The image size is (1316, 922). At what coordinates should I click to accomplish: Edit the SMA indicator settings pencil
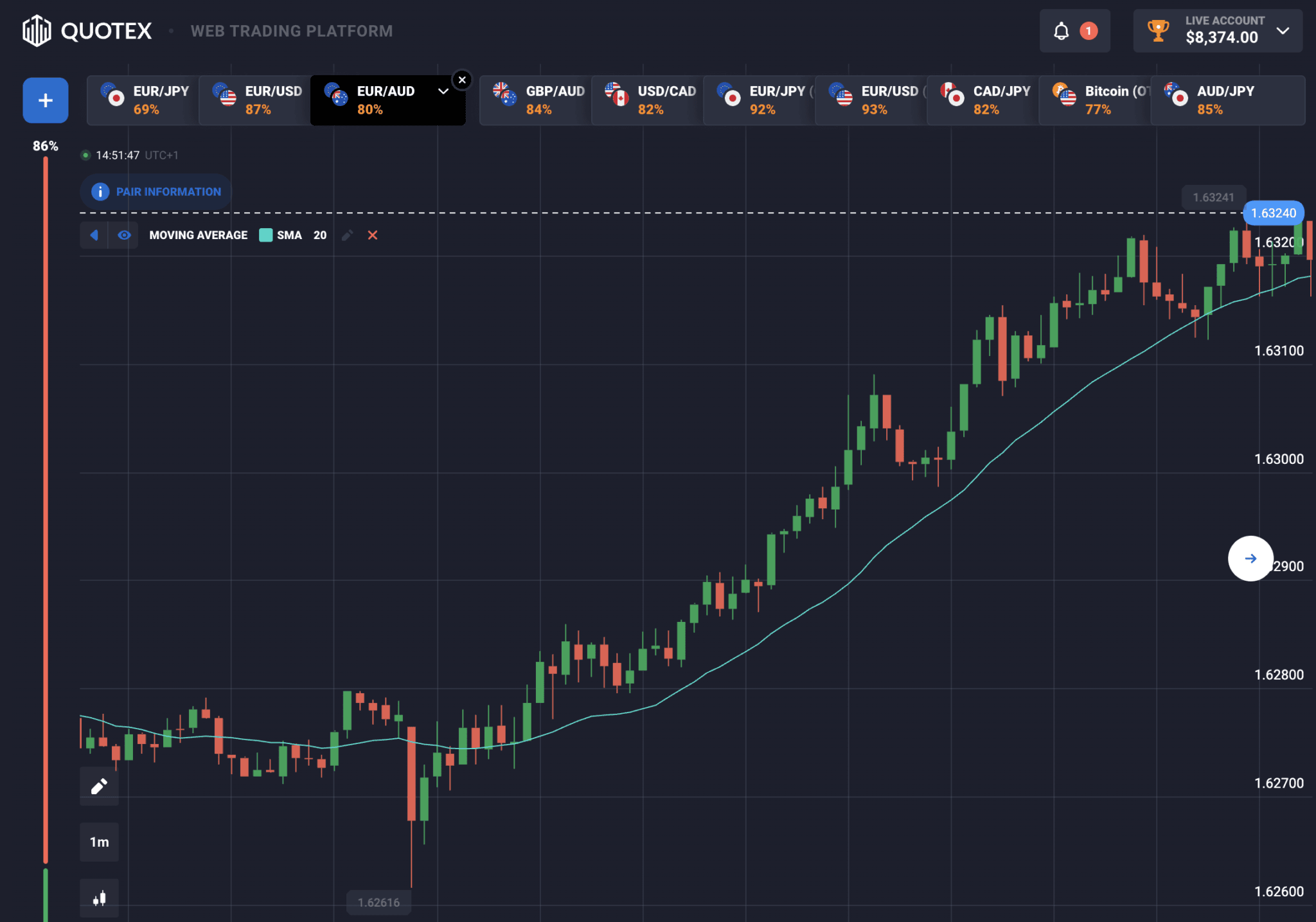click(347, 235)
